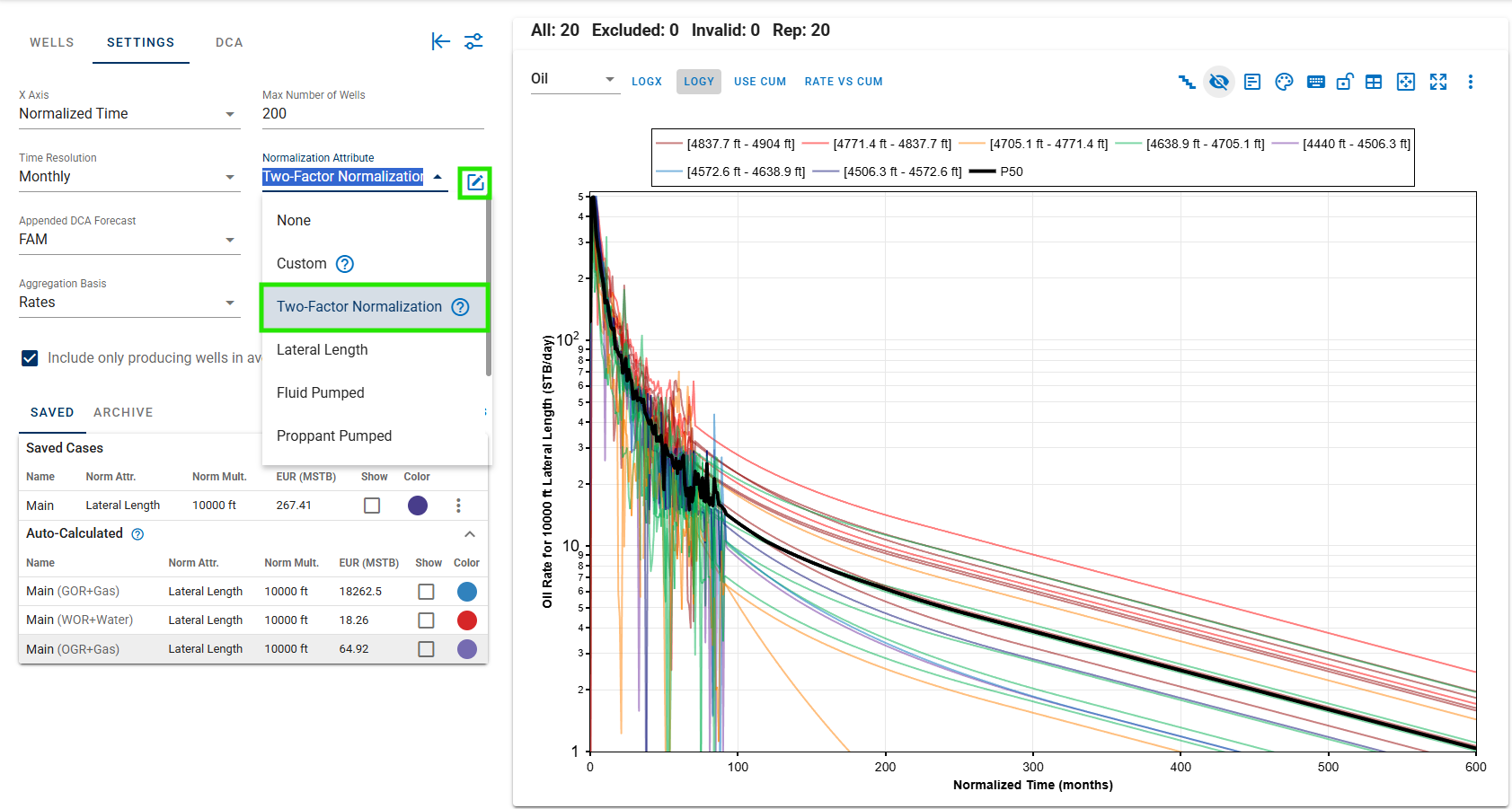
Task: Click the red color swatch for Main (WOR+Water)
Action: pos(466,620)
